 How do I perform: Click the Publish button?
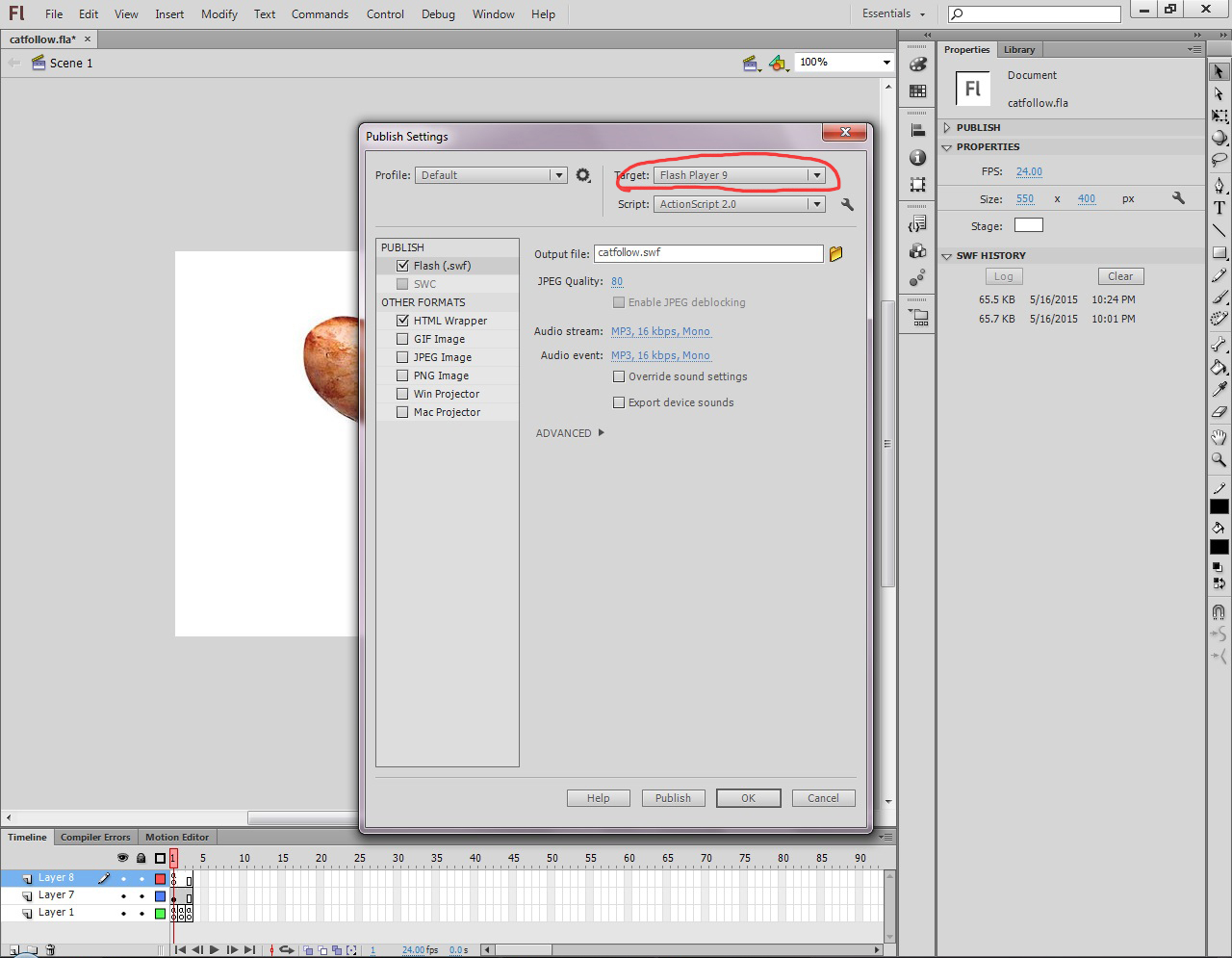[673, 798]
